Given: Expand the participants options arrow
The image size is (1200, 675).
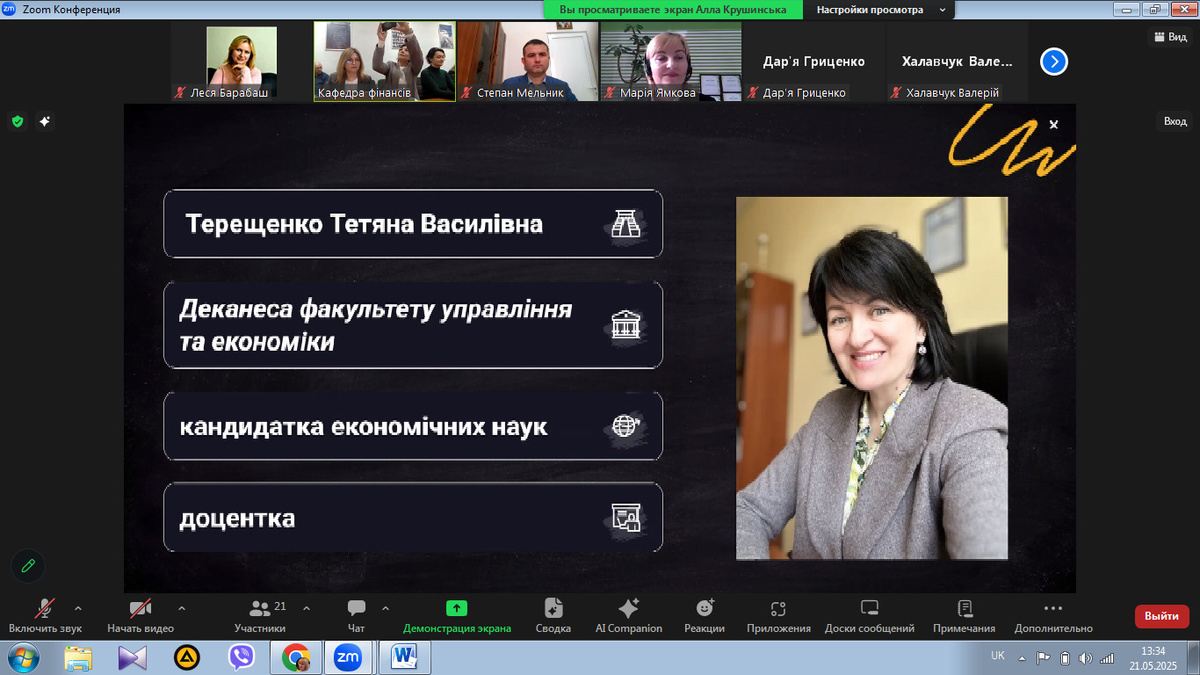Looking at the screenshot, I should click(x=306, y=608).
